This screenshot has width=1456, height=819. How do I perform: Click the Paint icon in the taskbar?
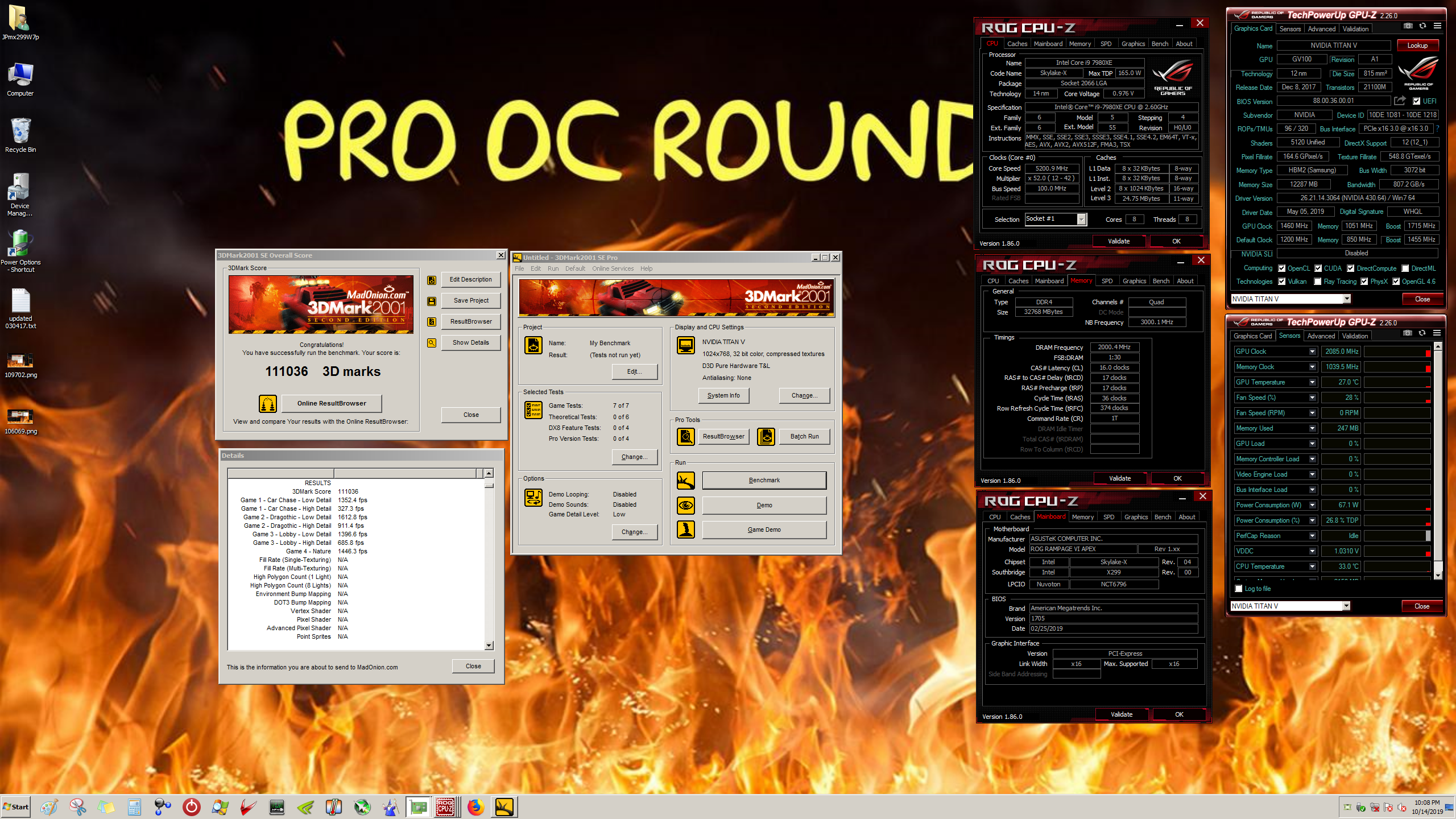(49, 806)
